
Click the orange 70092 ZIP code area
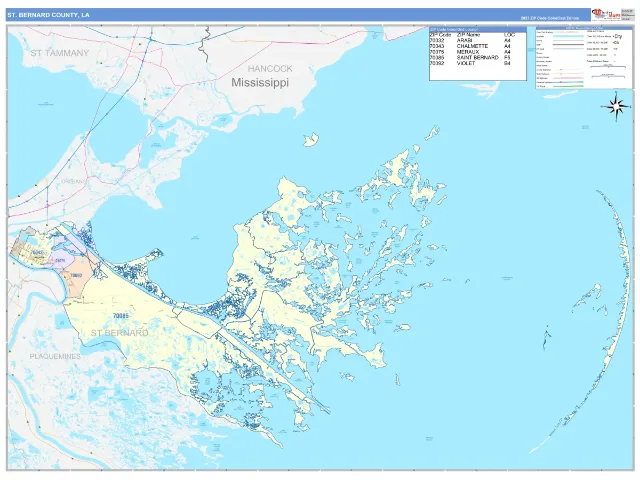pyautogui.click(x=76, y=276)
